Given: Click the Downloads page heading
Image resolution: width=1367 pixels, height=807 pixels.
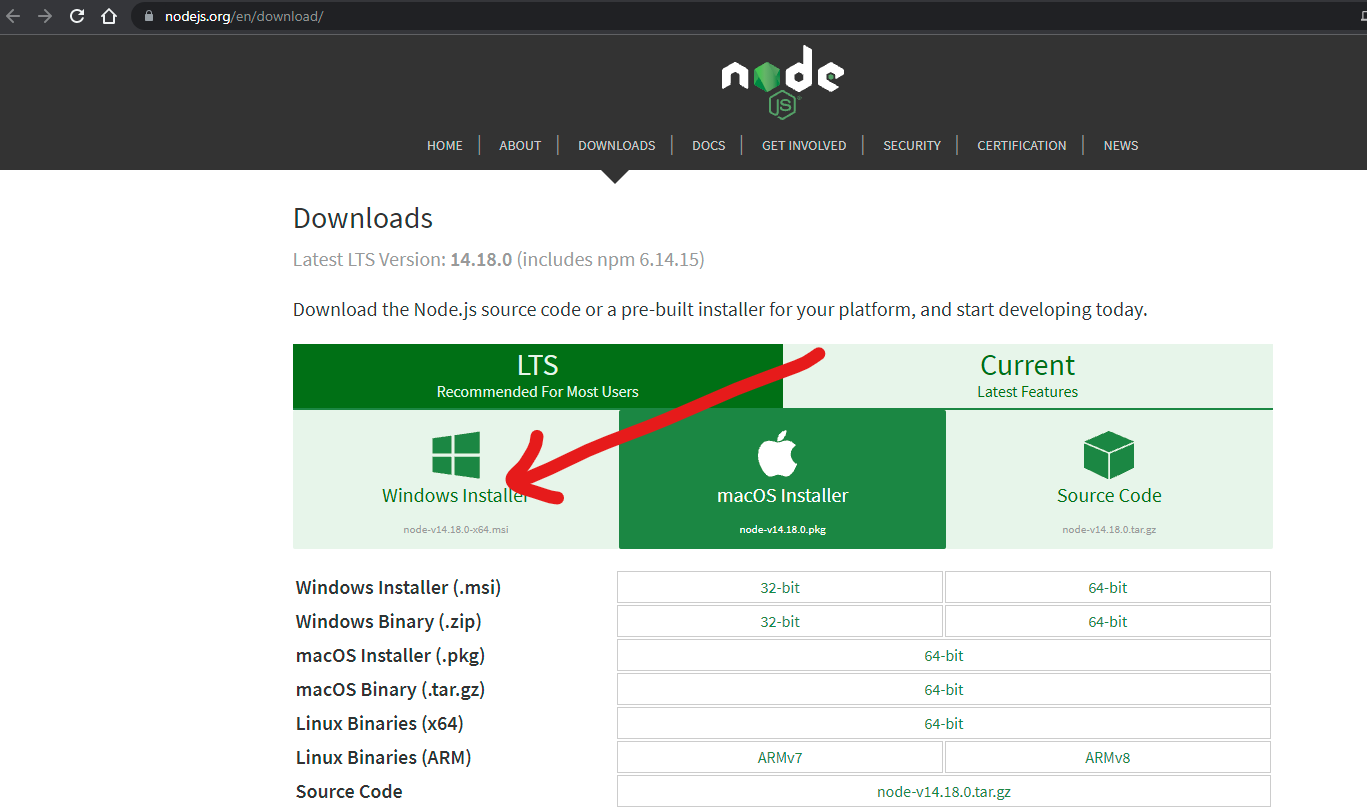Looking at the screenshot, I should coord(363,218).
